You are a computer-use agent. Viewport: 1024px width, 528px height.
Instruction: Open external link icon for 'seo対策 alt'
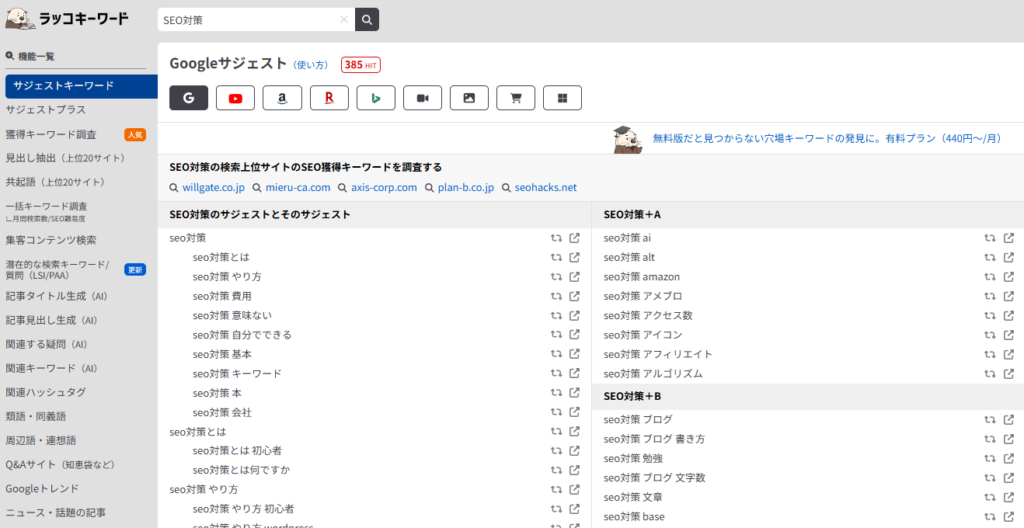(1009, 257)
